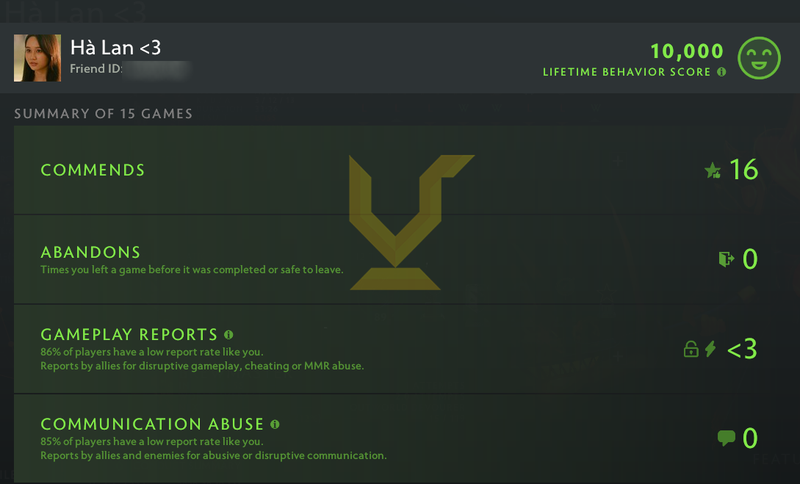Click the padlock icon in Gameplay Reports
Image resolution: width=800 pixels, height=484 pixels.
tap(691, 349)
